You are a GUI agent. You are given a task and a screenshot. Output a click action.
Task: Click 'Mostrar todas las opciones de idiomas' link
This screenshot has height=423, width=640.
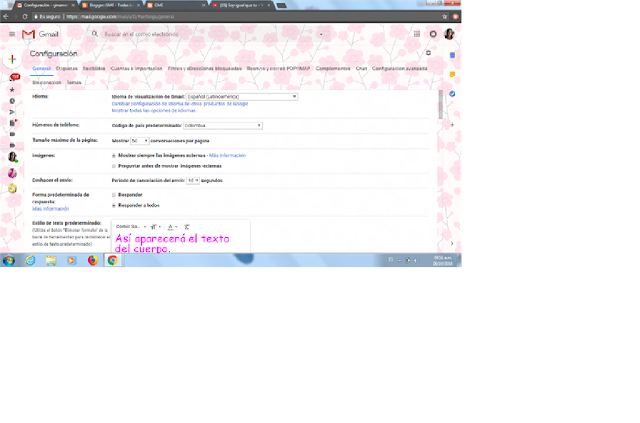coord(153,111)
